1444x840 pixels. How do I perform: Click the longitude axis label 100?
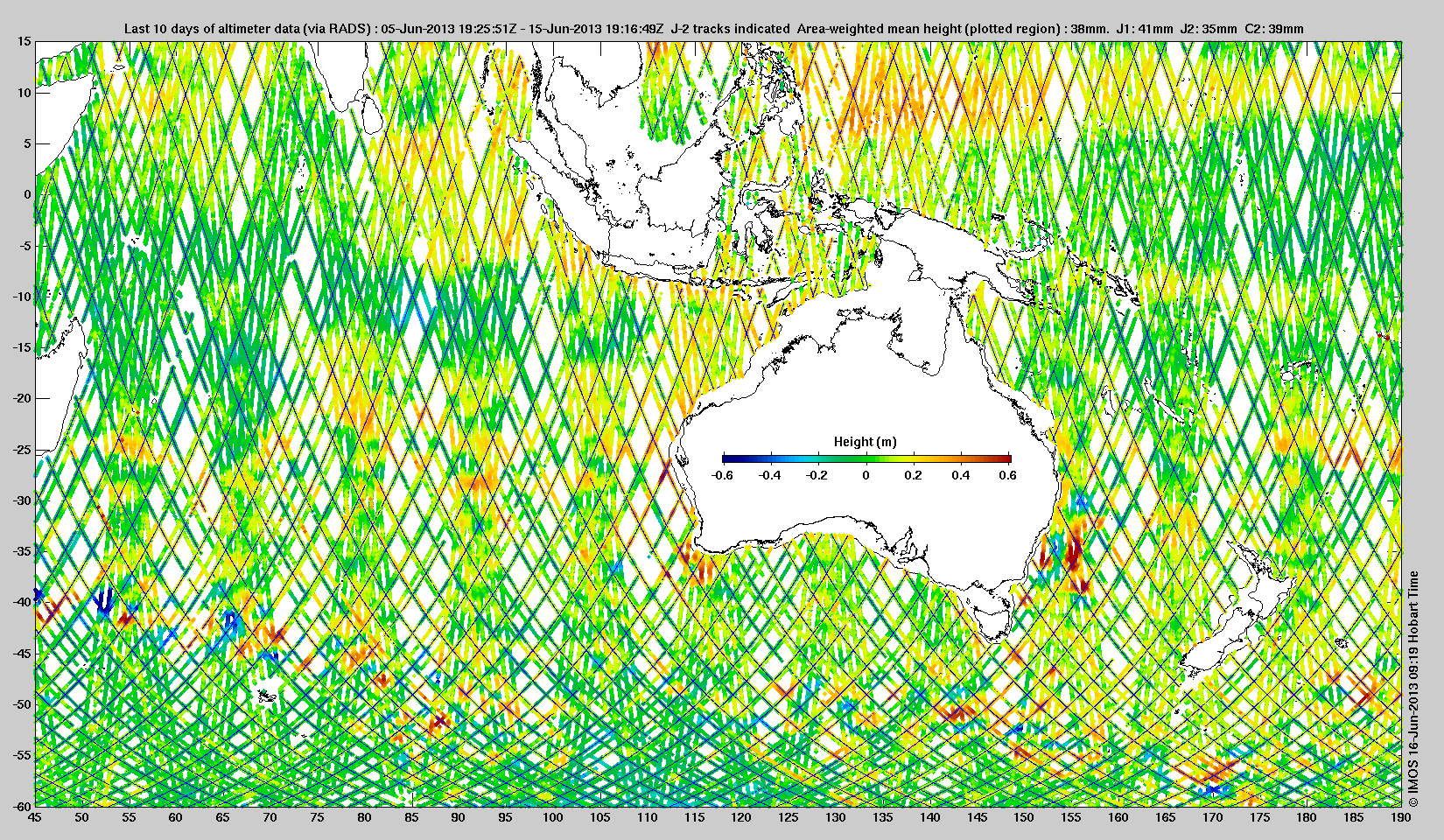(x=553, y=817)
